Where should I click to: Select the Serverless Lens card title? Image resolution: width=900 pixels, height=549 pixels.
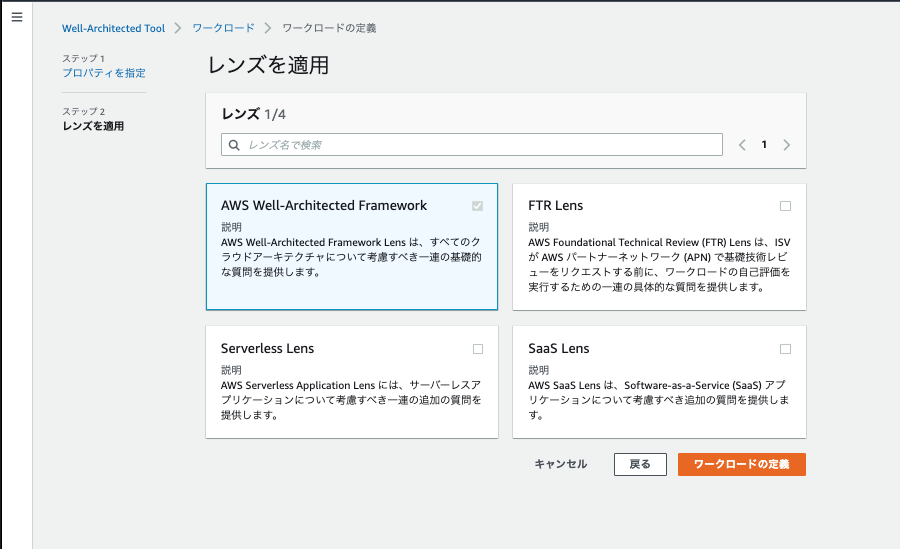(x=267, y=349)
